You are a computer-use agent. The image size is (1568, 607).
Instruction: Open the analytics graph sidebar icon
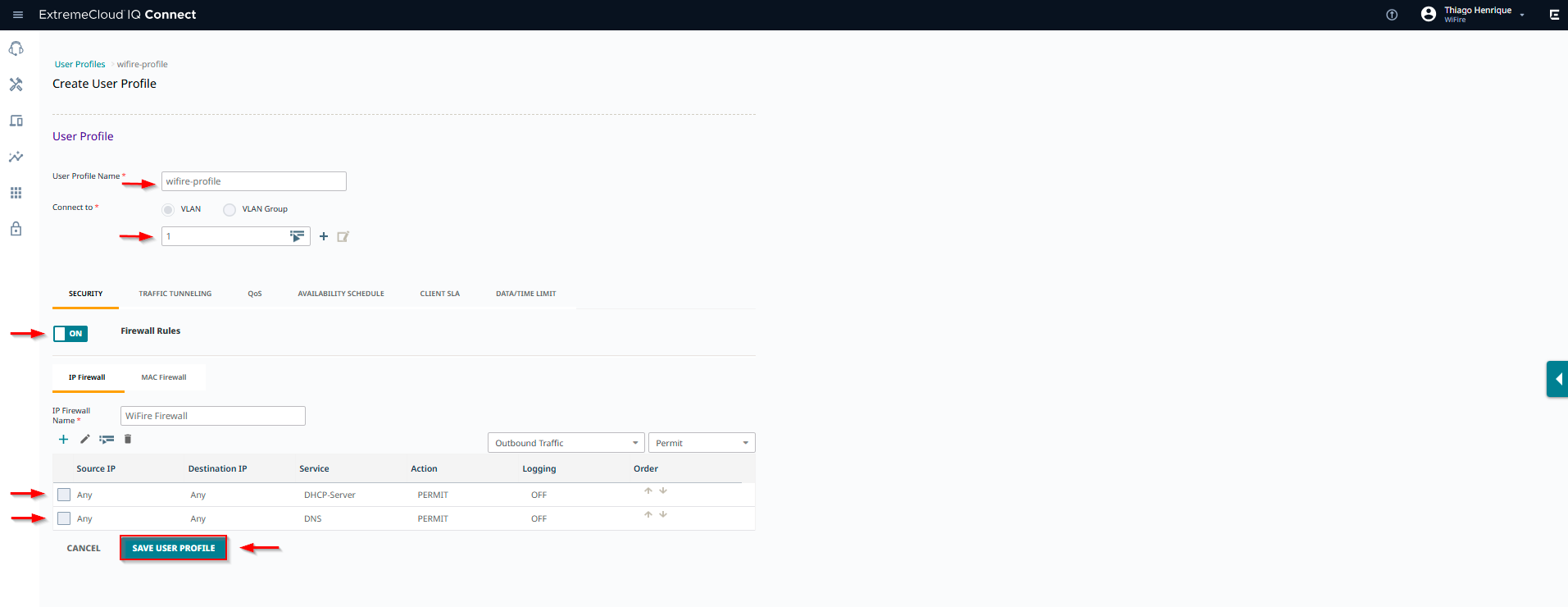click(x=16, y=157)
